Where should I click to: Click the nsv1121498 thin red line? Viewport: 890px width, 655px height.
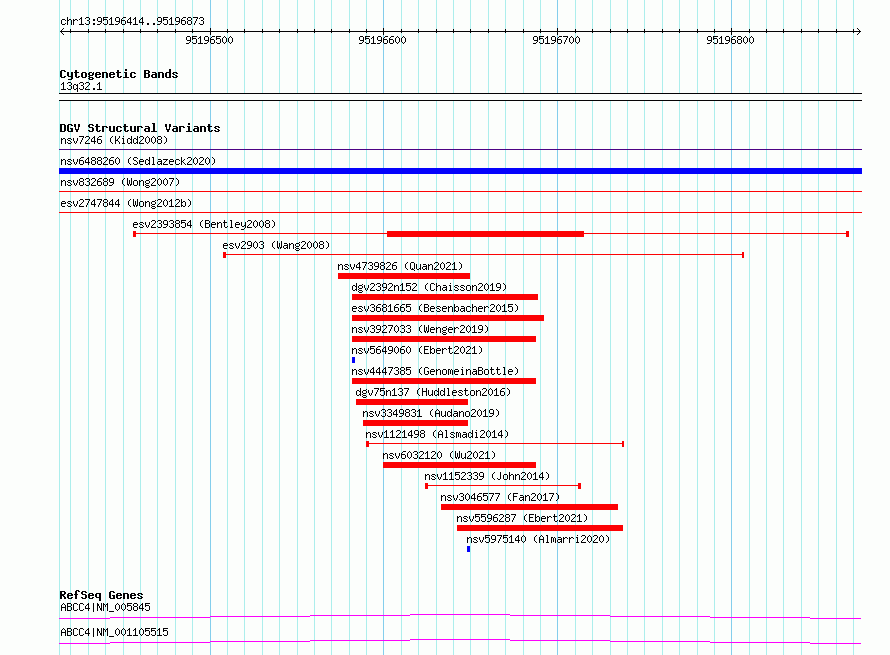(496, 444)
